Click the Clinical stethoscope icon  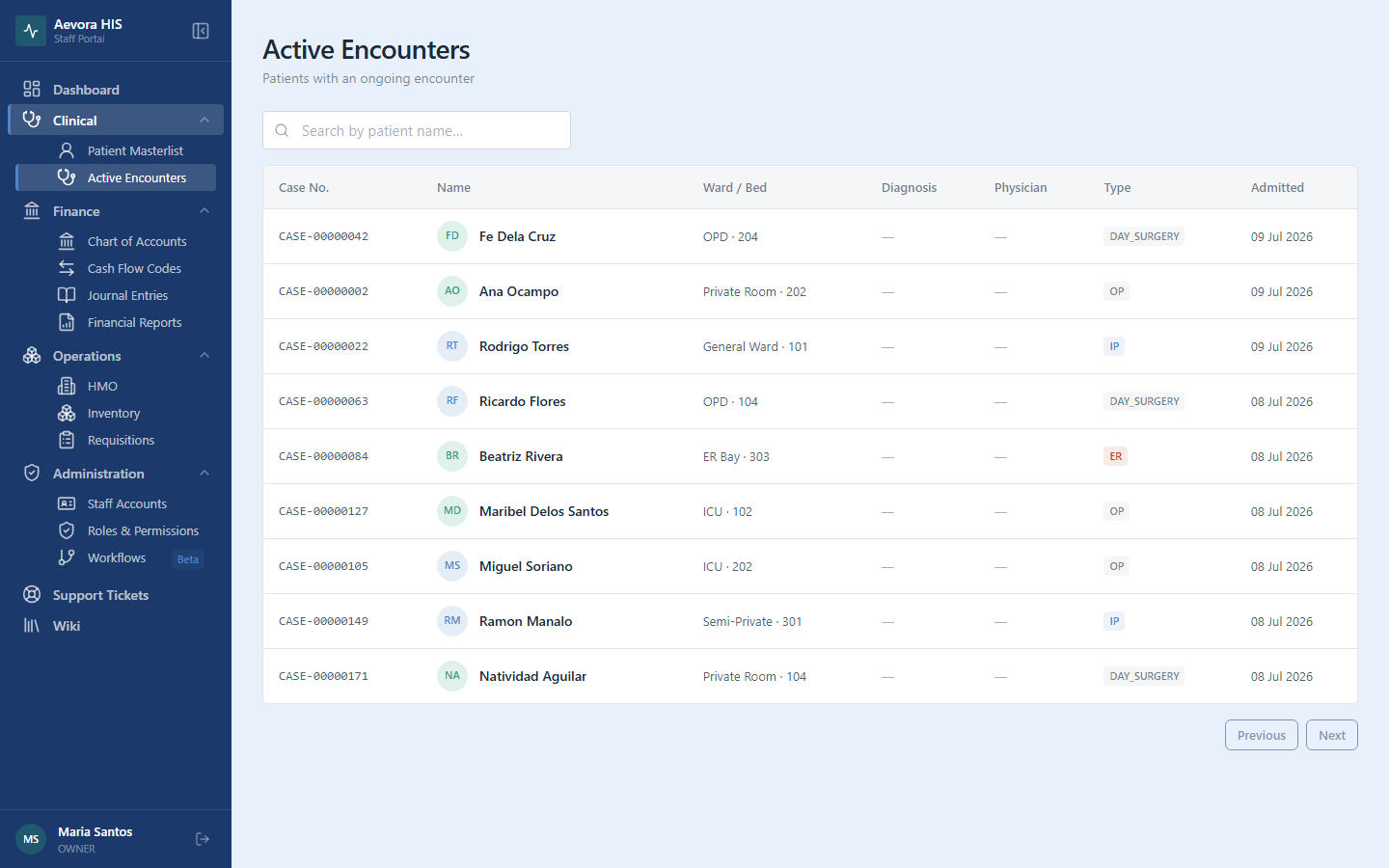click(x=32, y=120)
